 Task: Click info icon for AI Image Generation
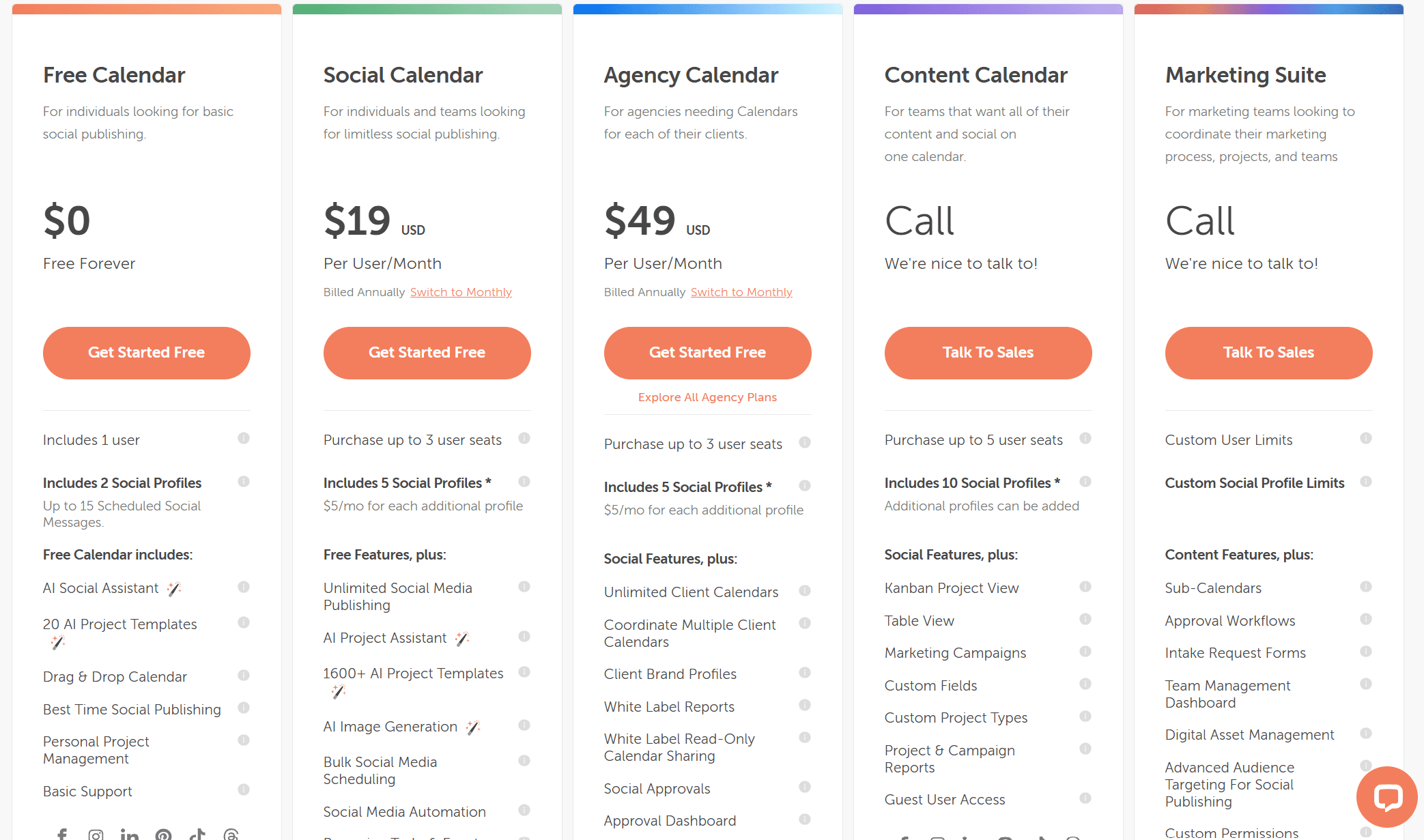[x=524, y=725]
